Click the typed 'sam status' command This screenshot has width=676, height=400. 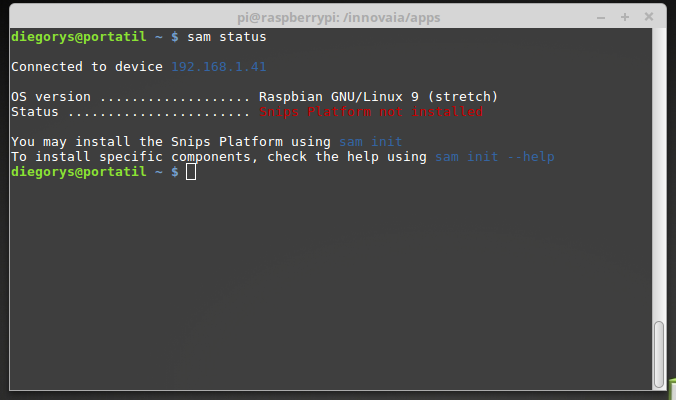(226, 37)
